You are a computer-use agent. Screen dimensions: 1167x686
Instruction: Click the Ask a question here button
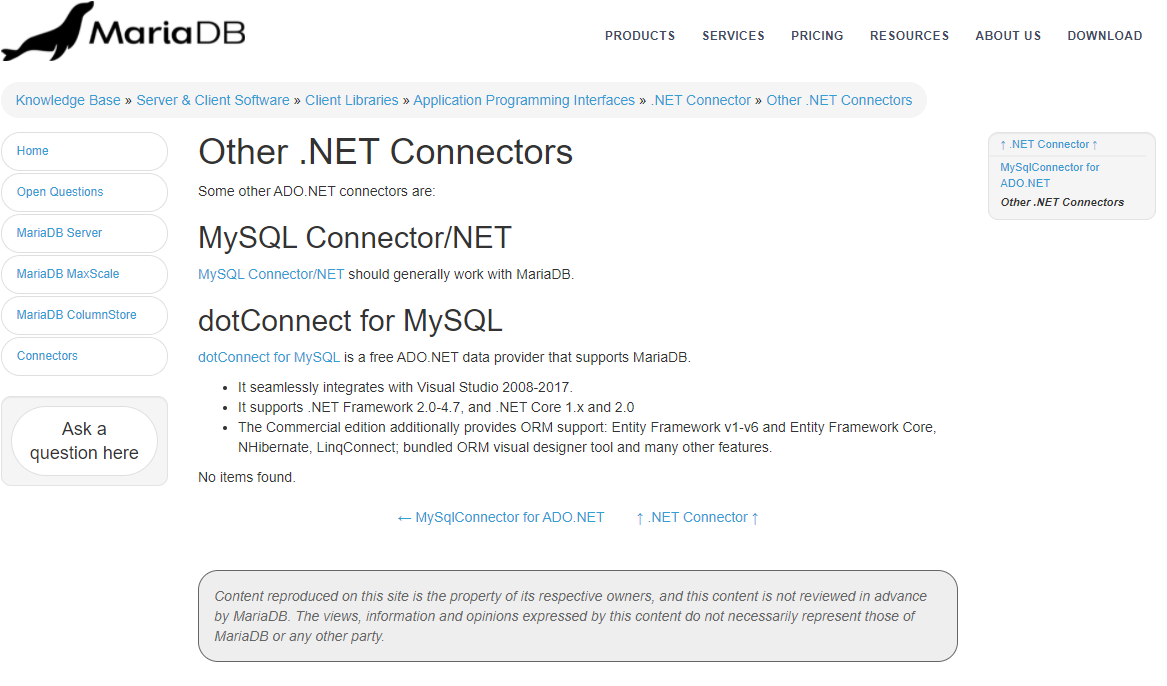point(84,441)
